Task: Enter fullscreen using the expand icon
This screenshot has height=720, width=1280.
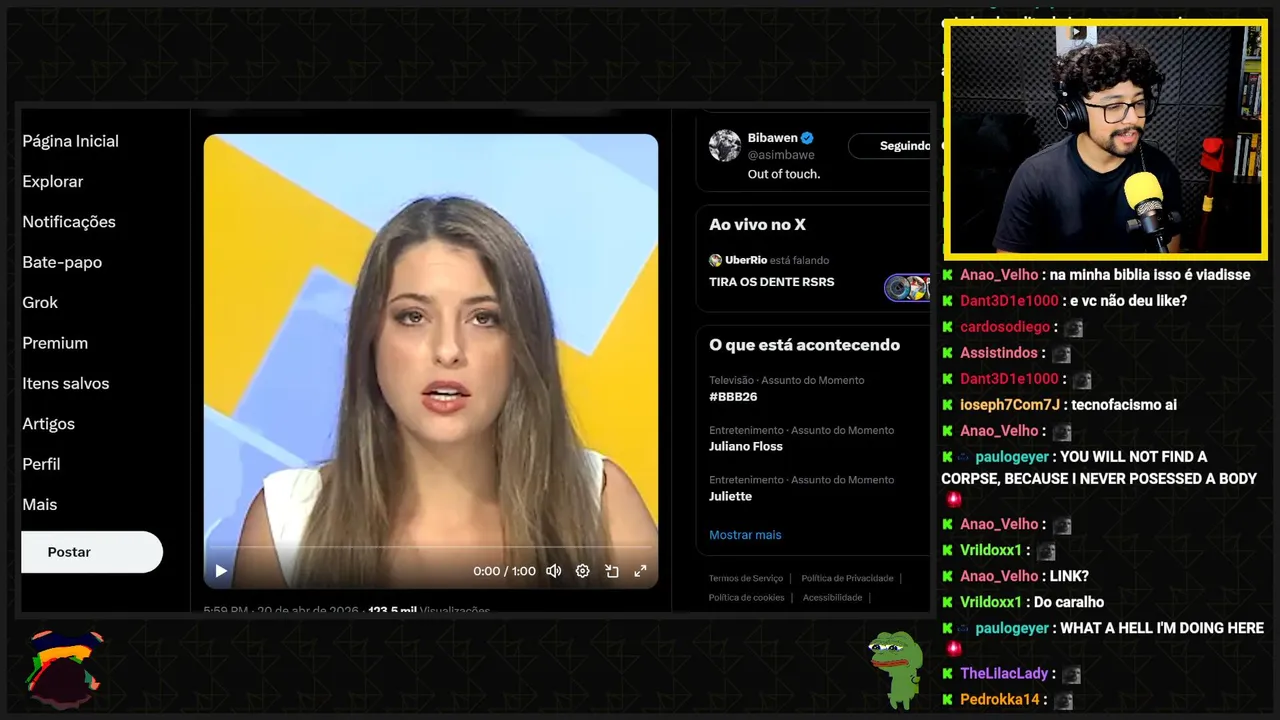Action: 640,571
